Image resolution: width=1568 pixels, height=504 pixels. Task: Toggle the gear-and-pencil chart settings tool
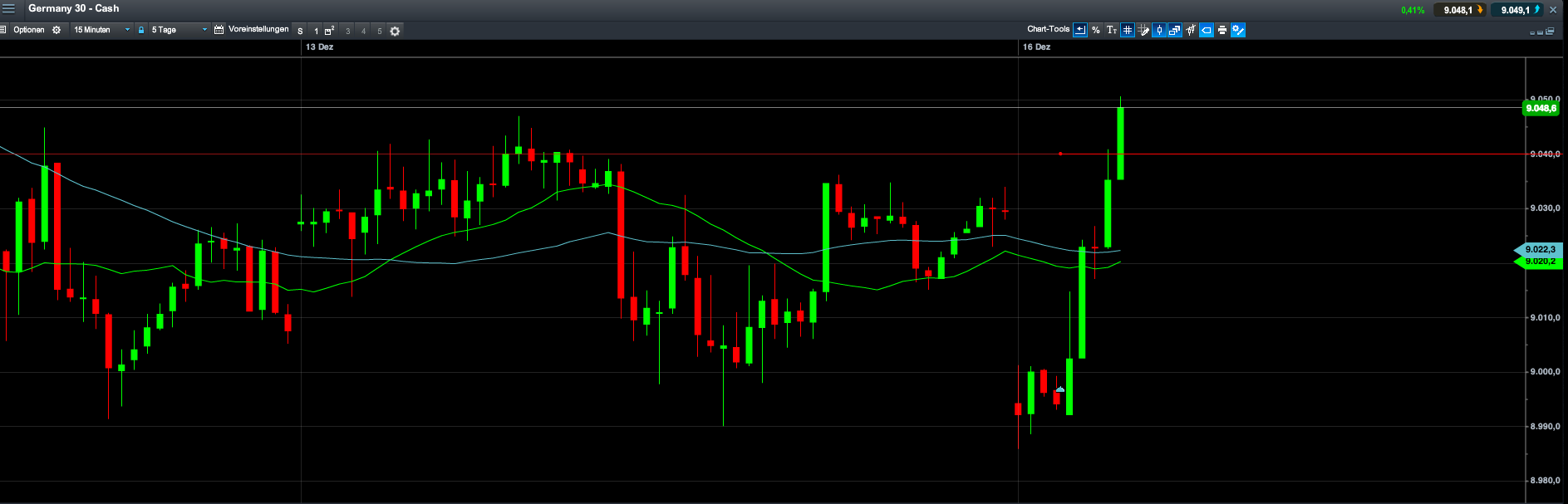click(x=1238, y=30)
